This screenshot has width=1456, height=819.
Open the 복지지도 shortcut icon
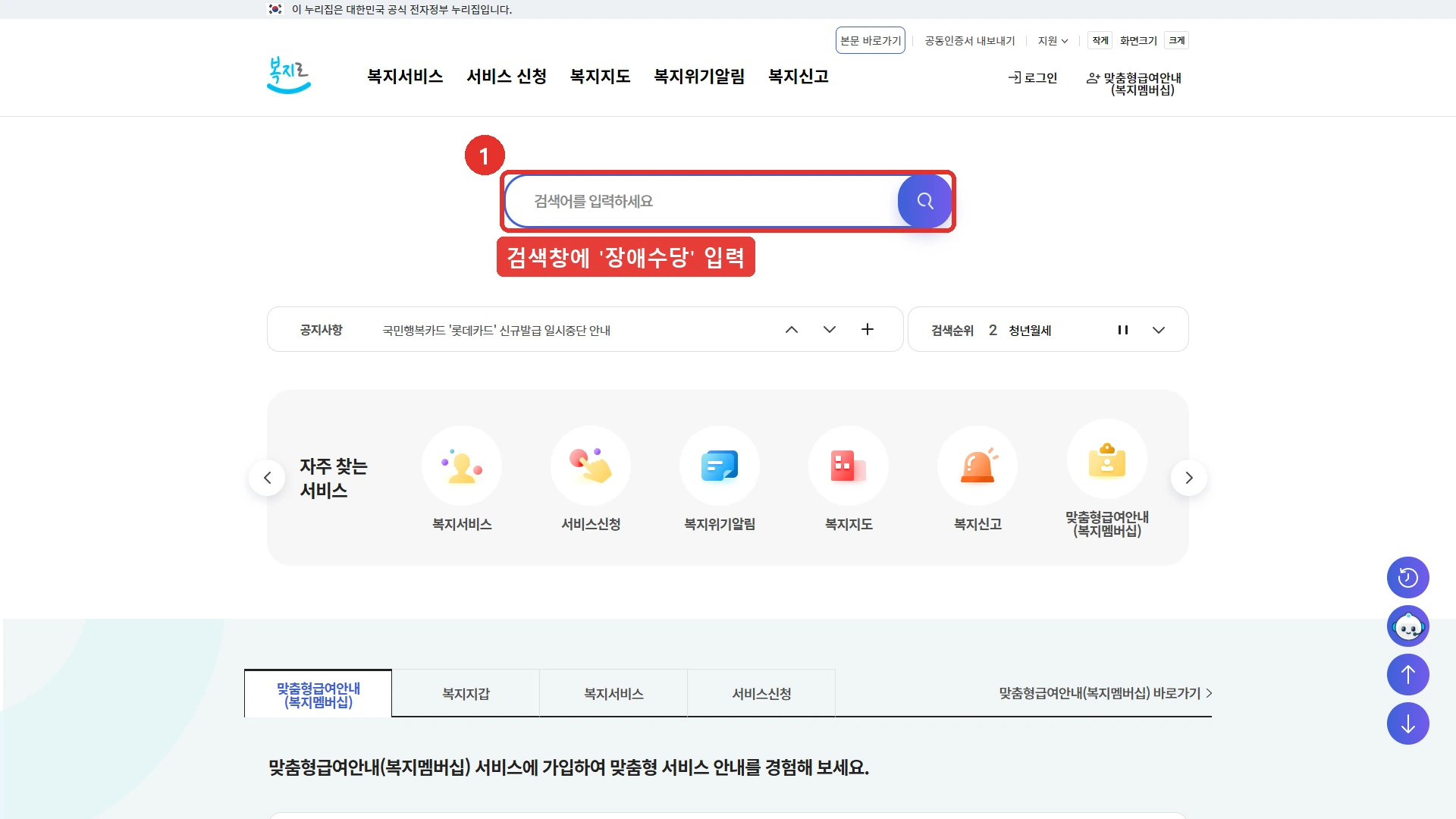pos(849,466)
